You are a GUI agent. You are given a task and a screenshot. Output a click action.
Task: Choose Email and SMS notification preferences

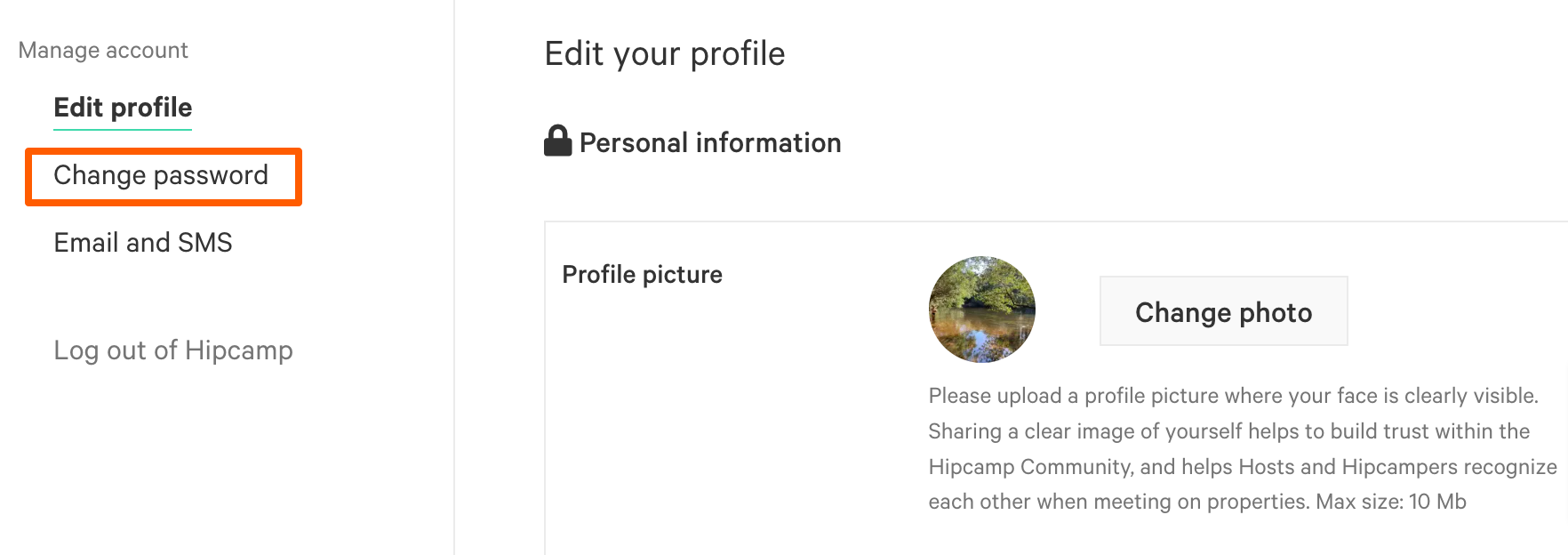pos(142,241)
